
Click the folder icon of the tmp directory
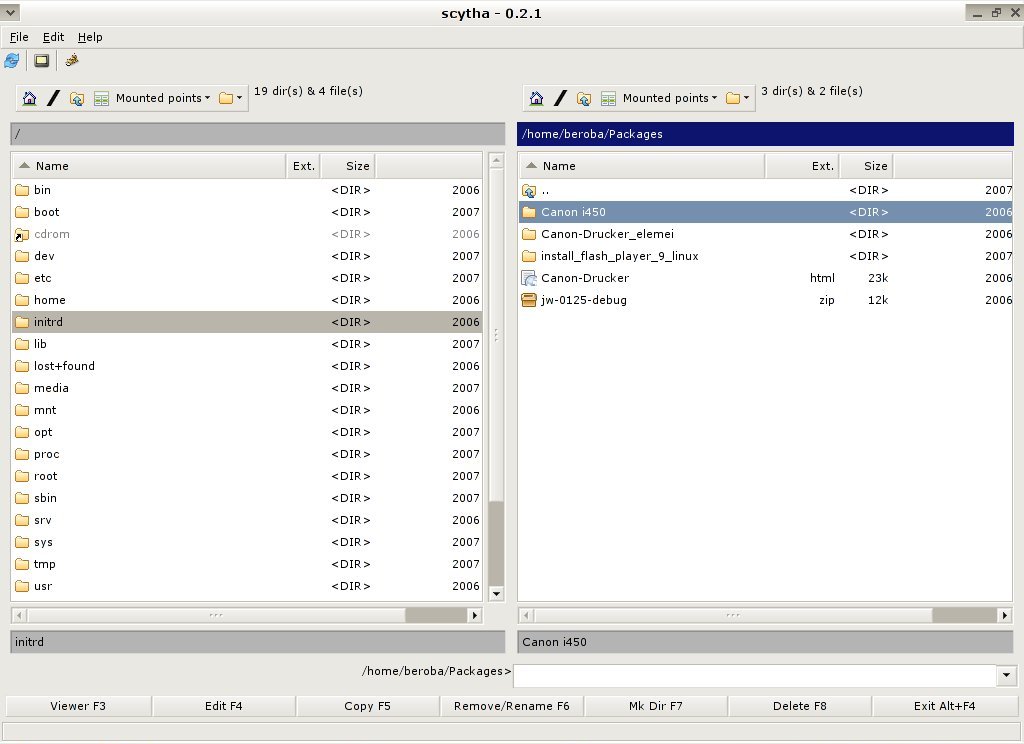pos(22,564)
